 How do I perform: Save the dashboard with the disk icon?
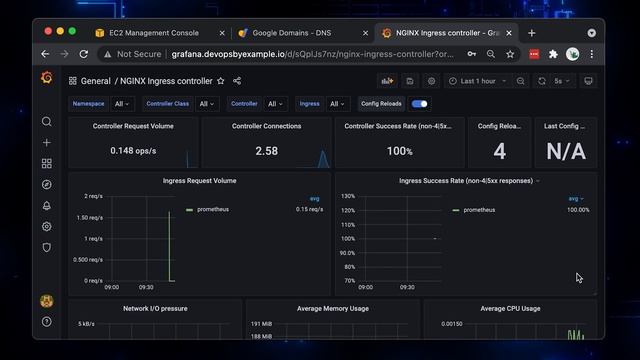[x=409, y=81]
